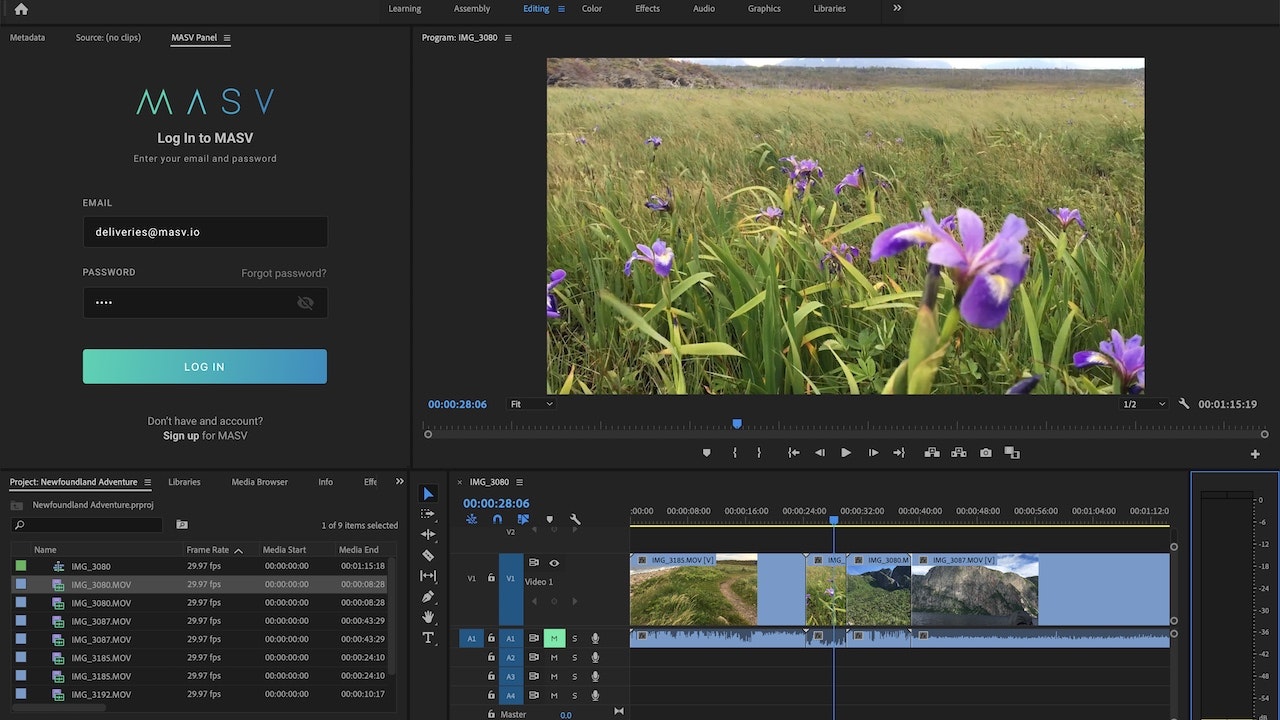The image size is (1280, 720).
Task: Toggle password visibility eye icon
Action: 305,303
